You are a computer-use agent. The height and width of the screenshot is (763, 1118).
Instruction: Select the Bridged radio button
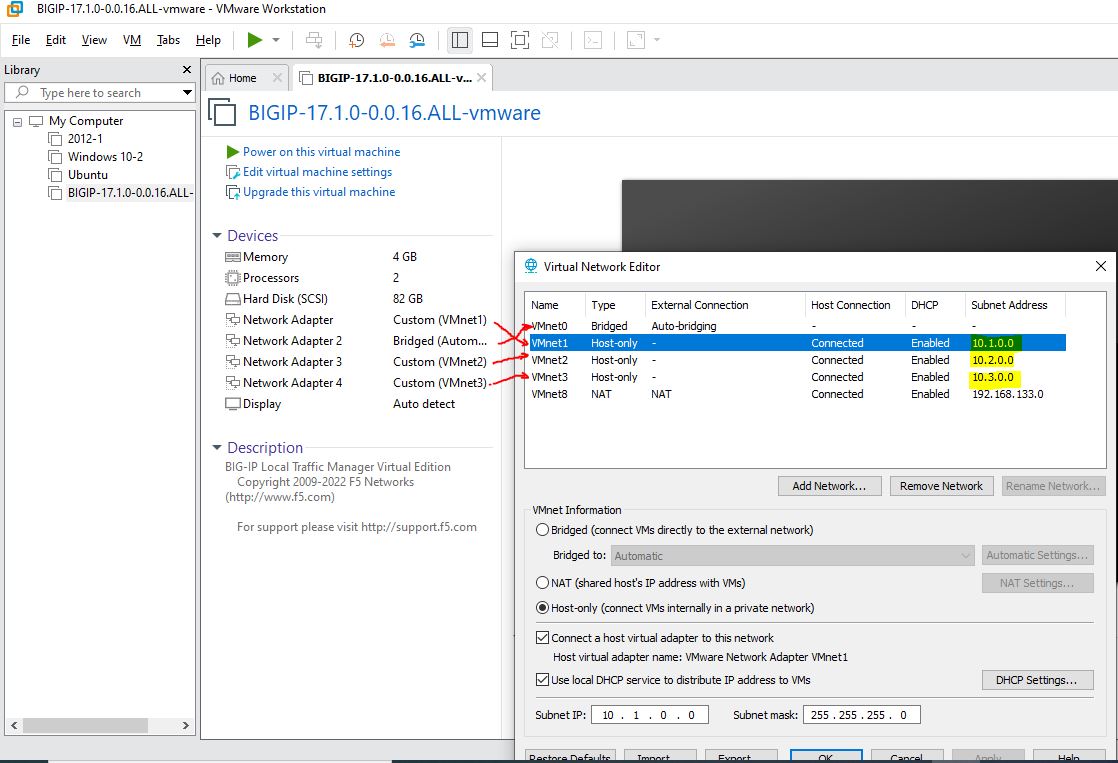tap(543, 530)
